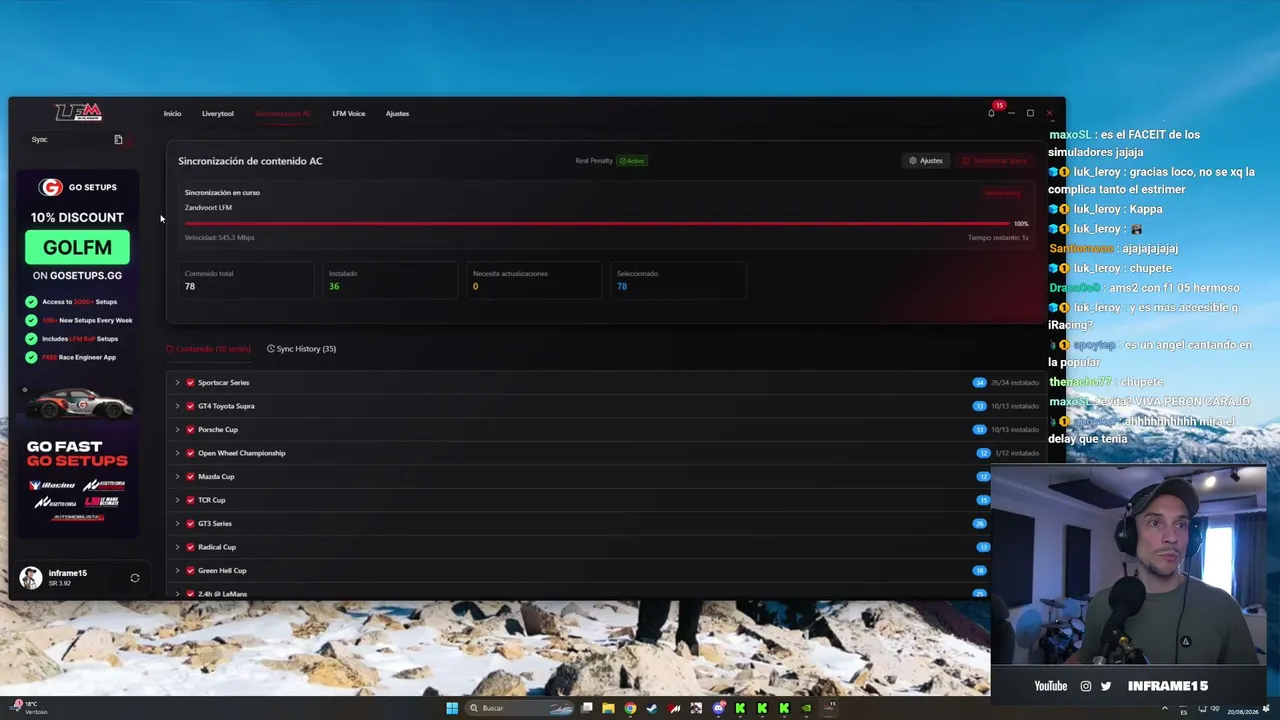
Task: Expand the Green Hell Cup row
Action: [x=177, y=571]
